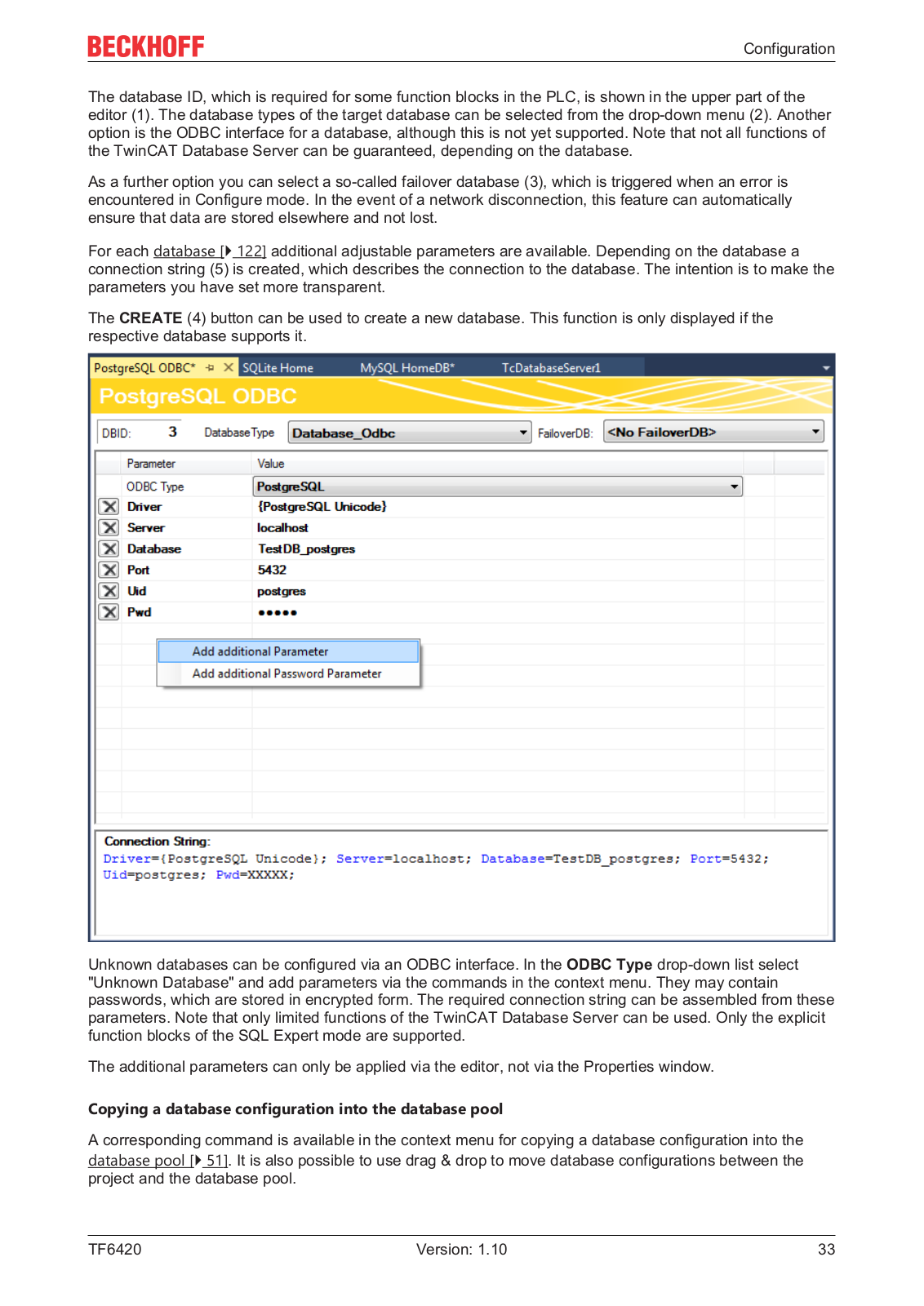Follow the database page 122 link
This screenshot has height=1306, width=924.
pyautogui.click(x=210, y=251)
